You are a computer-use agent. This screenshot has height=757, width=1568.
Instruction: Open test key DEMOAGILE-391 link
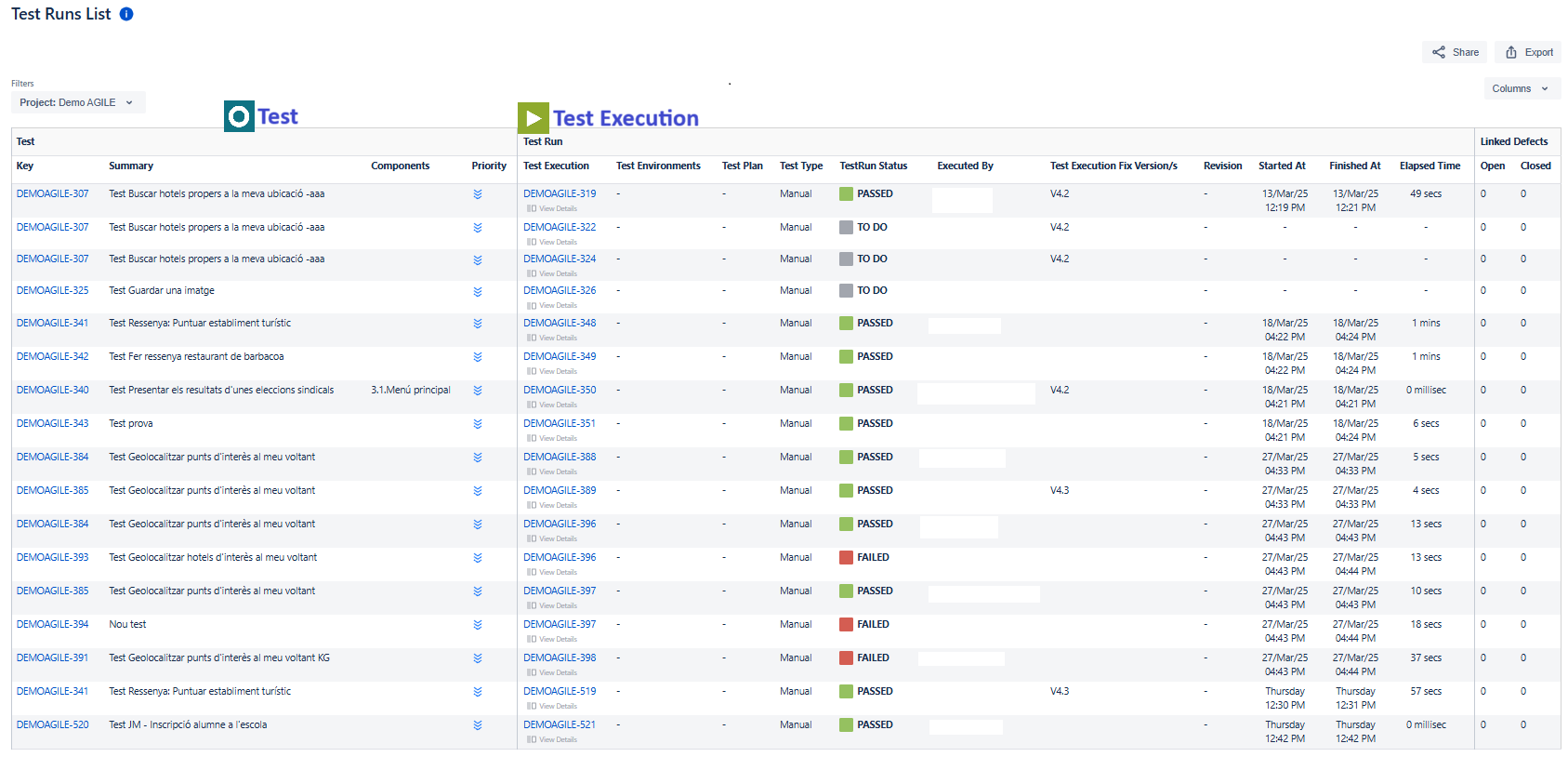[x=53, y=657]
